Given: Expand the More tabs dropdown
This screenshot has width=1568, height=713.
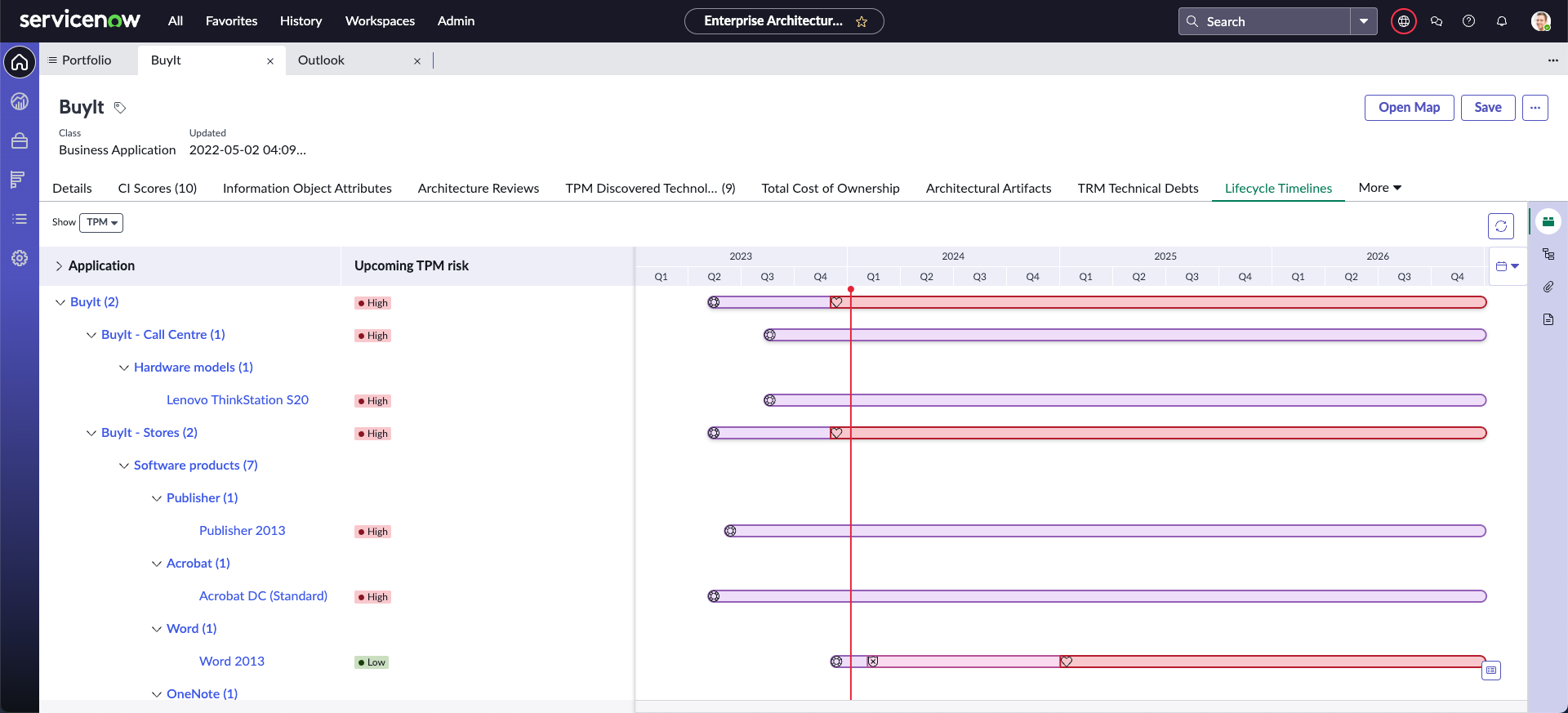Looking at the screenshot, I should pyautogui.click(x=1380, y=188).
